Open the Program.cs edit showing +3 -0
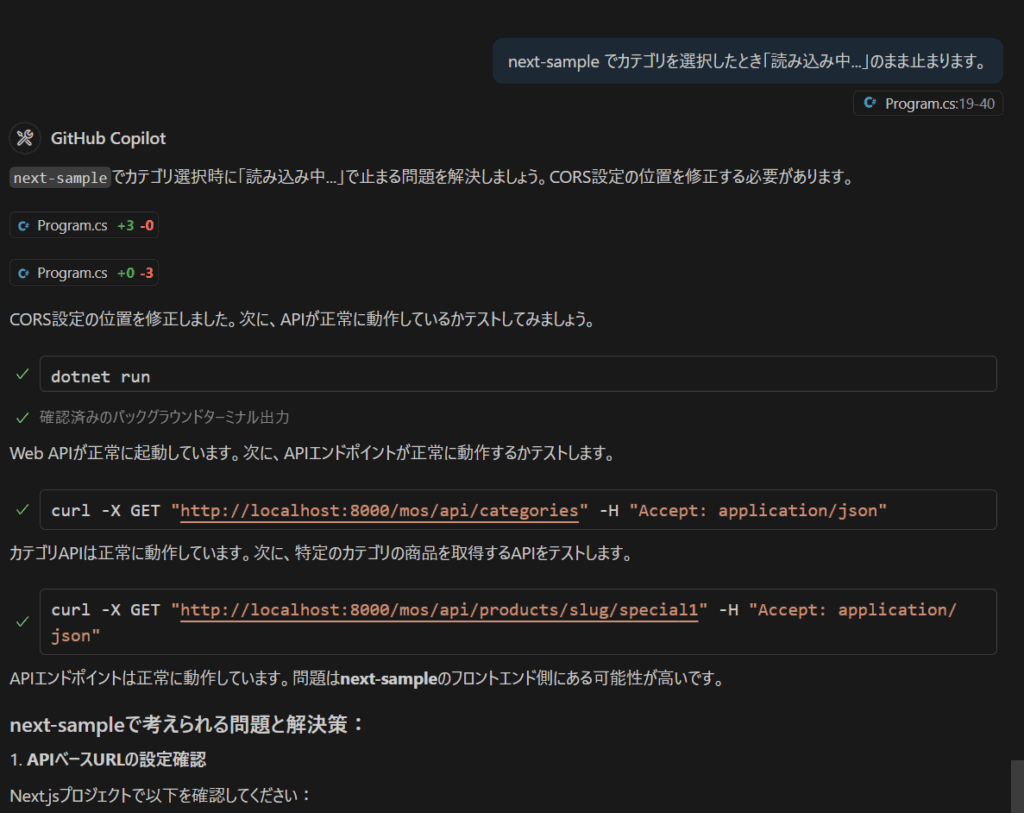Image resolution: width=1024 pixels, height=813 pixels. click(84, 226)
